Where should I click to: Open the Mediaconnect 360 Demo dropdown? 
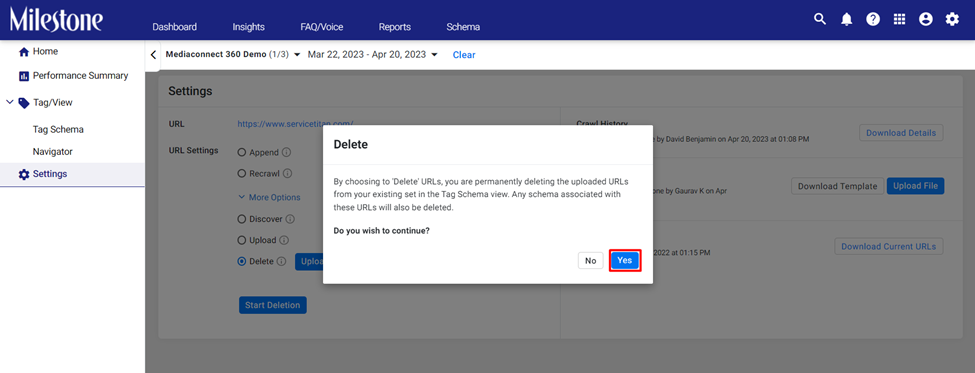(233, 55)
